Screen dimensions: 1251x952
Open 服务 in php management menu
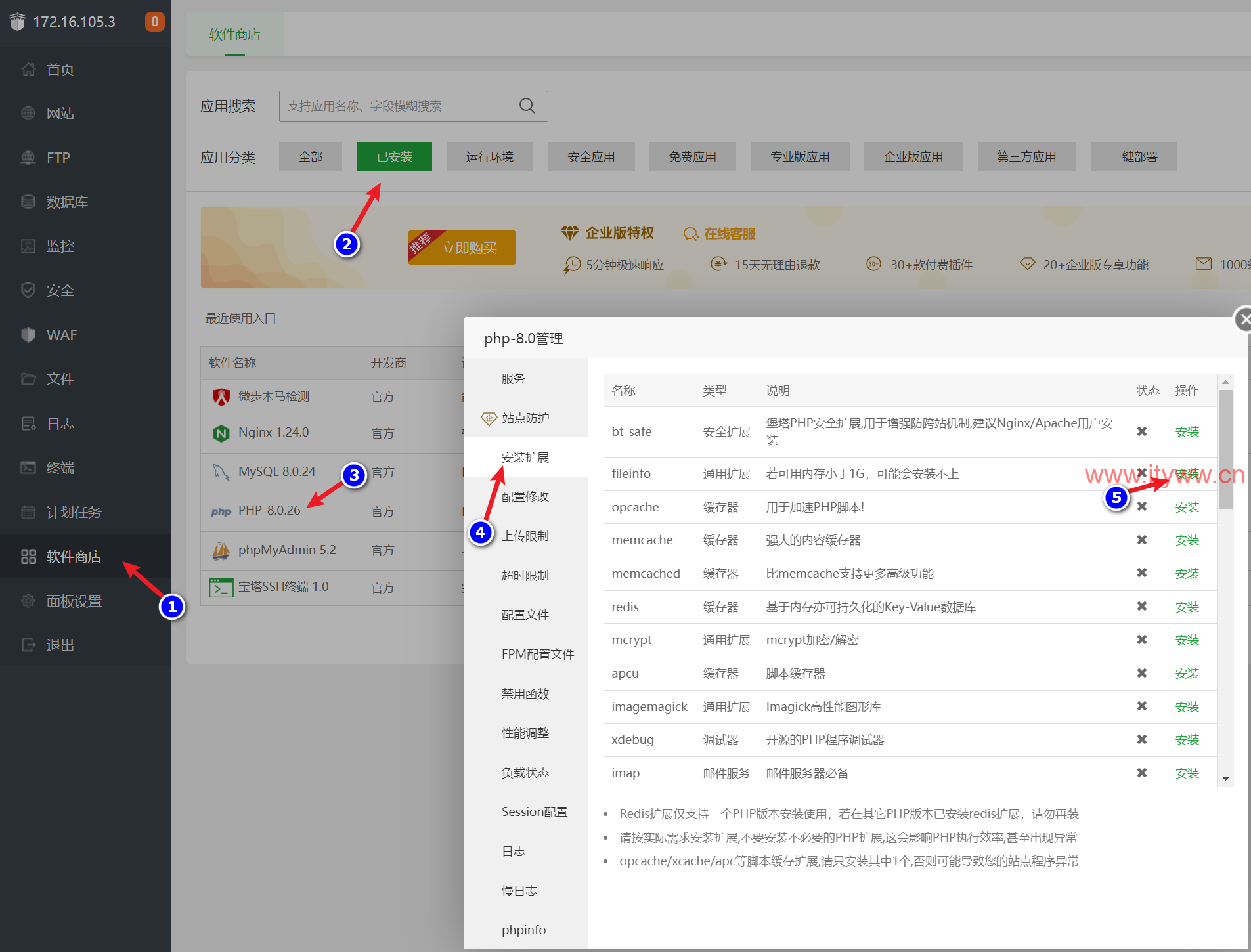pos(526,379)
